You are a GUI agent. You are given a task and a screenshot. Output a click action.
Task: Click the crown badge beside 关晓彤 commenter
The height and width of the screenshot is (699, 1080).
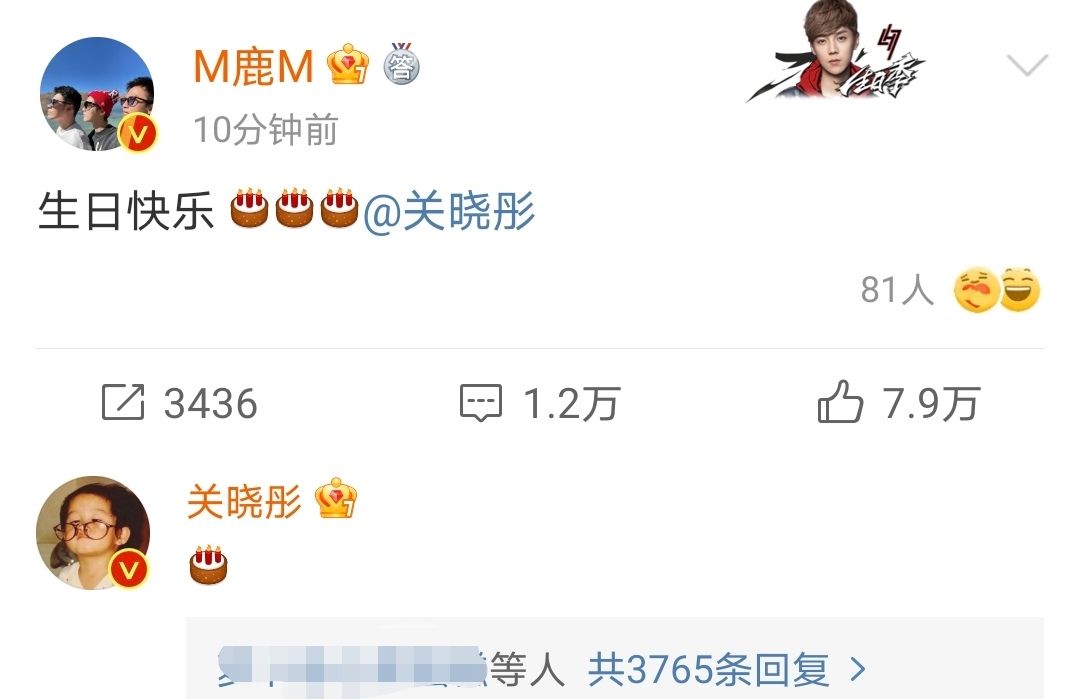point(335,498)
